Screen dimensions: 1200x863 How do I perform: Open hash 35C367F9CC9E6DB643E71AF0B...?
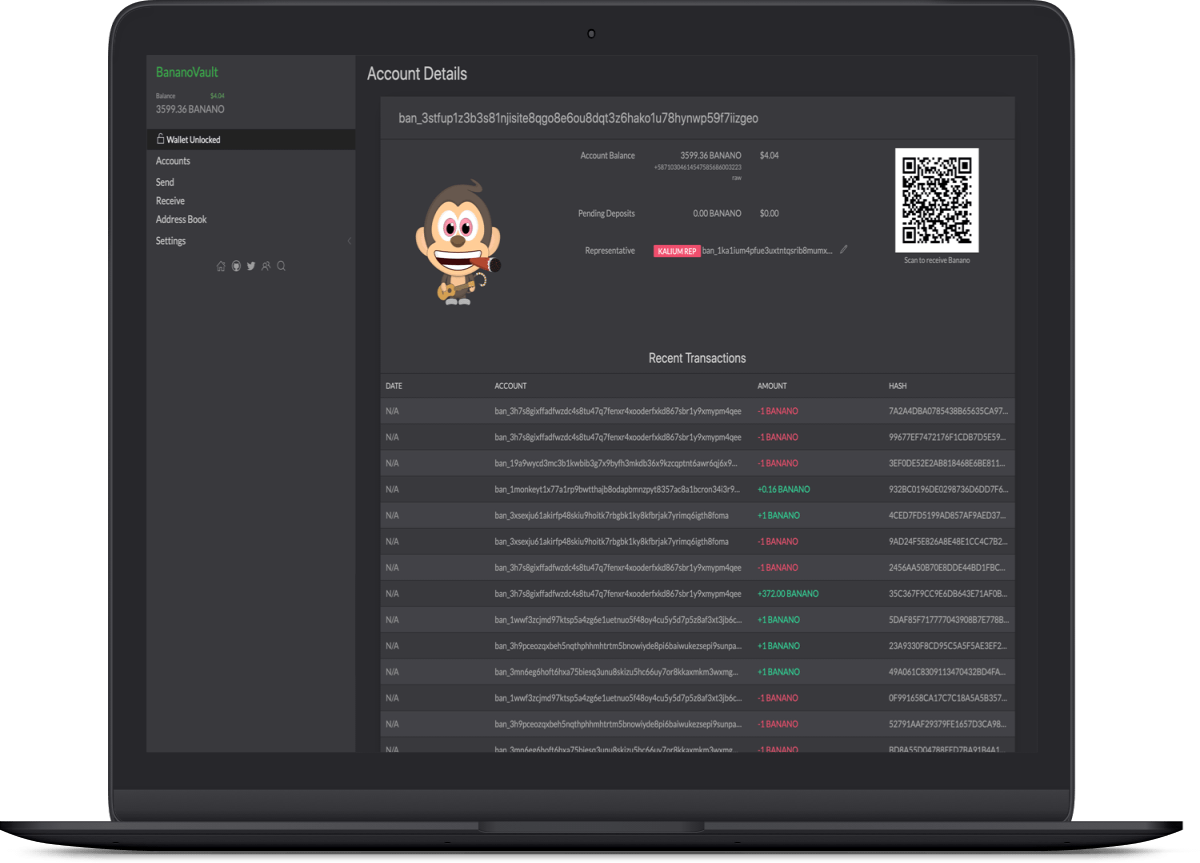[x=948, y=593]
